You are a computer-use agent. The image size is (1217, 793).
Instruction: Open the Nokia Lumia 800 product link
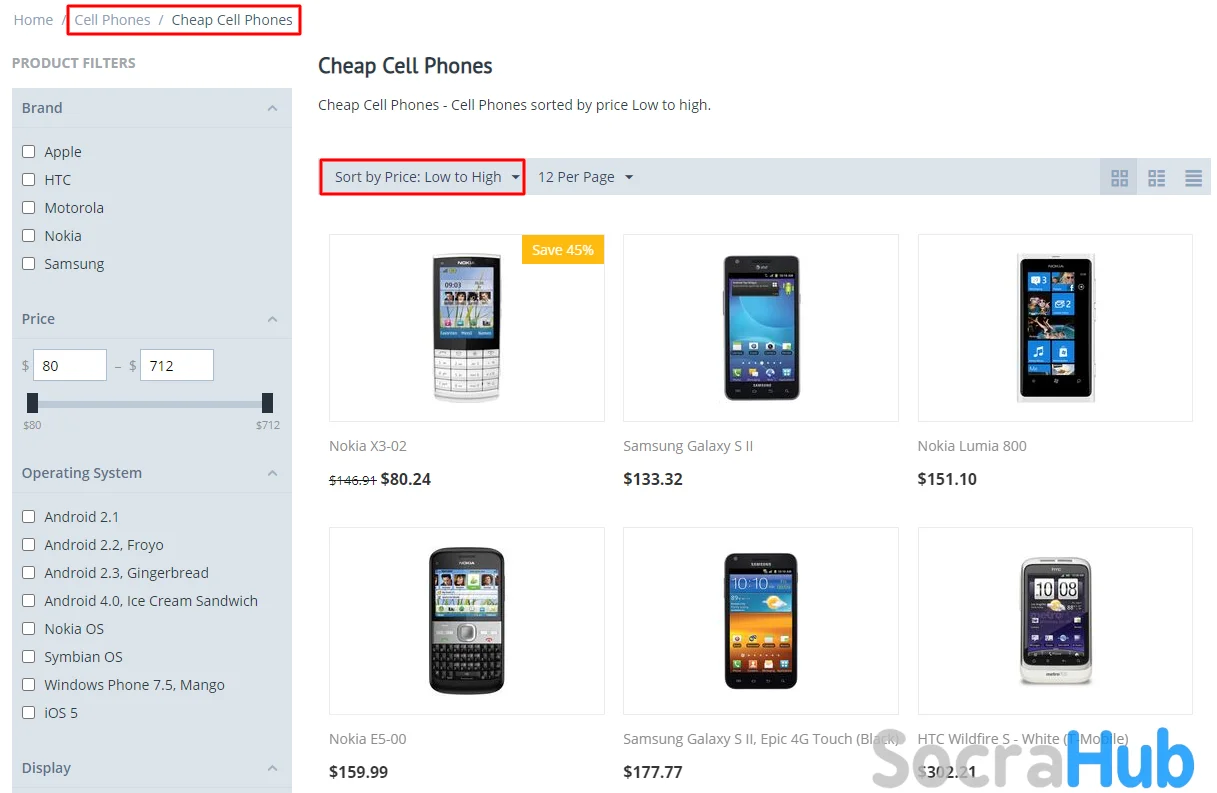point(972,446)
